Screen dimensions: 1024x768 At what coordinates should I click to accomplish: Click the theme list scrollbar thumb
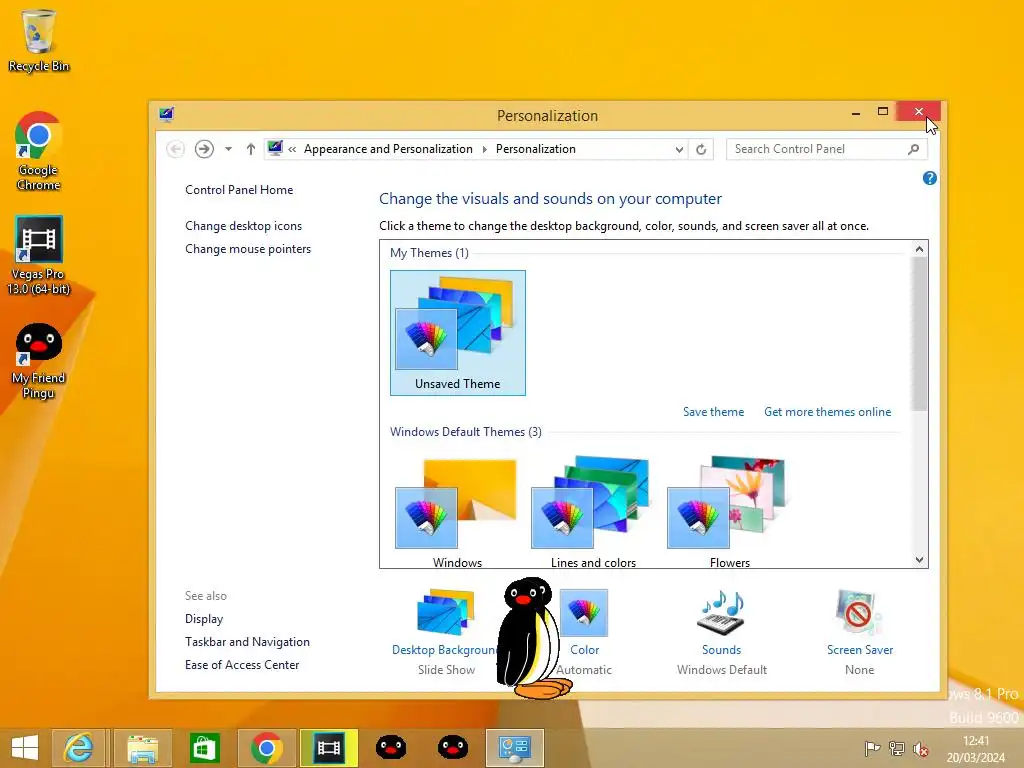(x=920, y=334)
